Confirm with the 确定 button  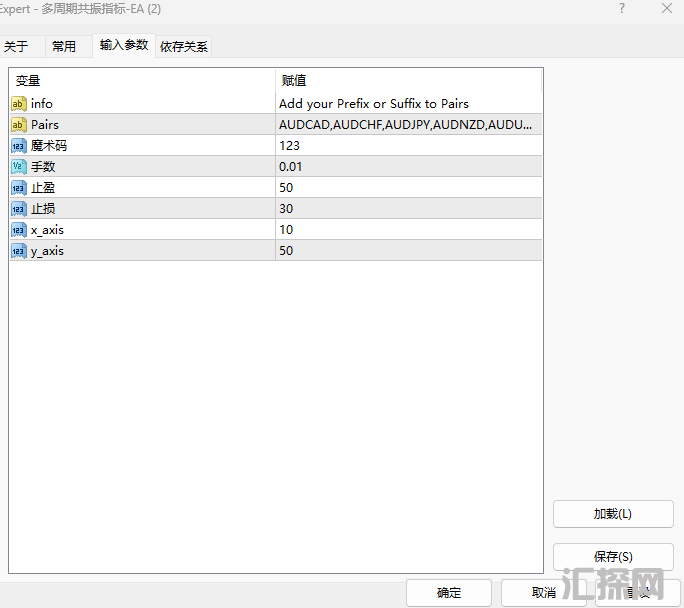pos(449,593)
